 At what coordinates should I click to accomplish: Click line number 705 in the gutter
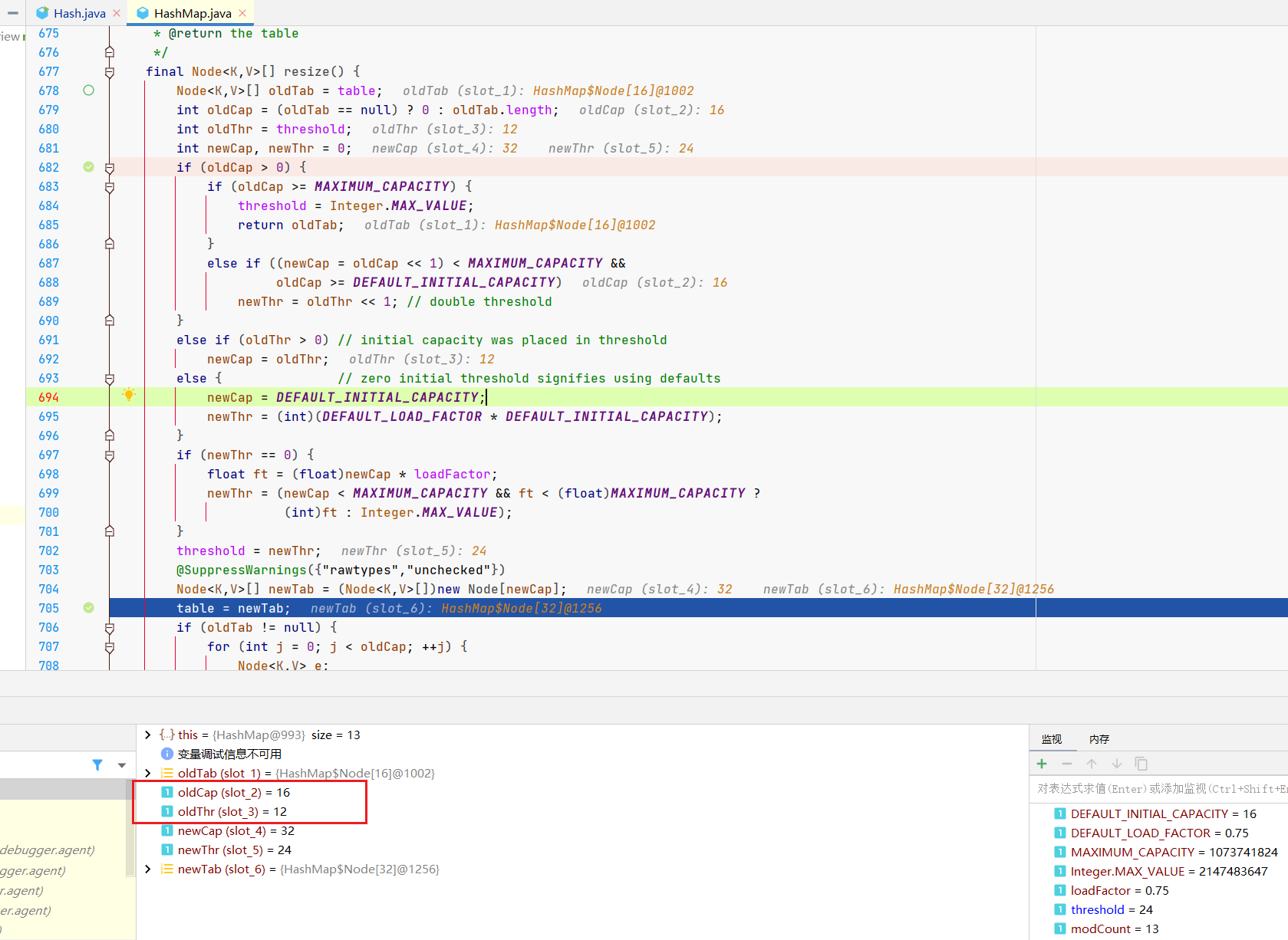[x=48, y=608]
